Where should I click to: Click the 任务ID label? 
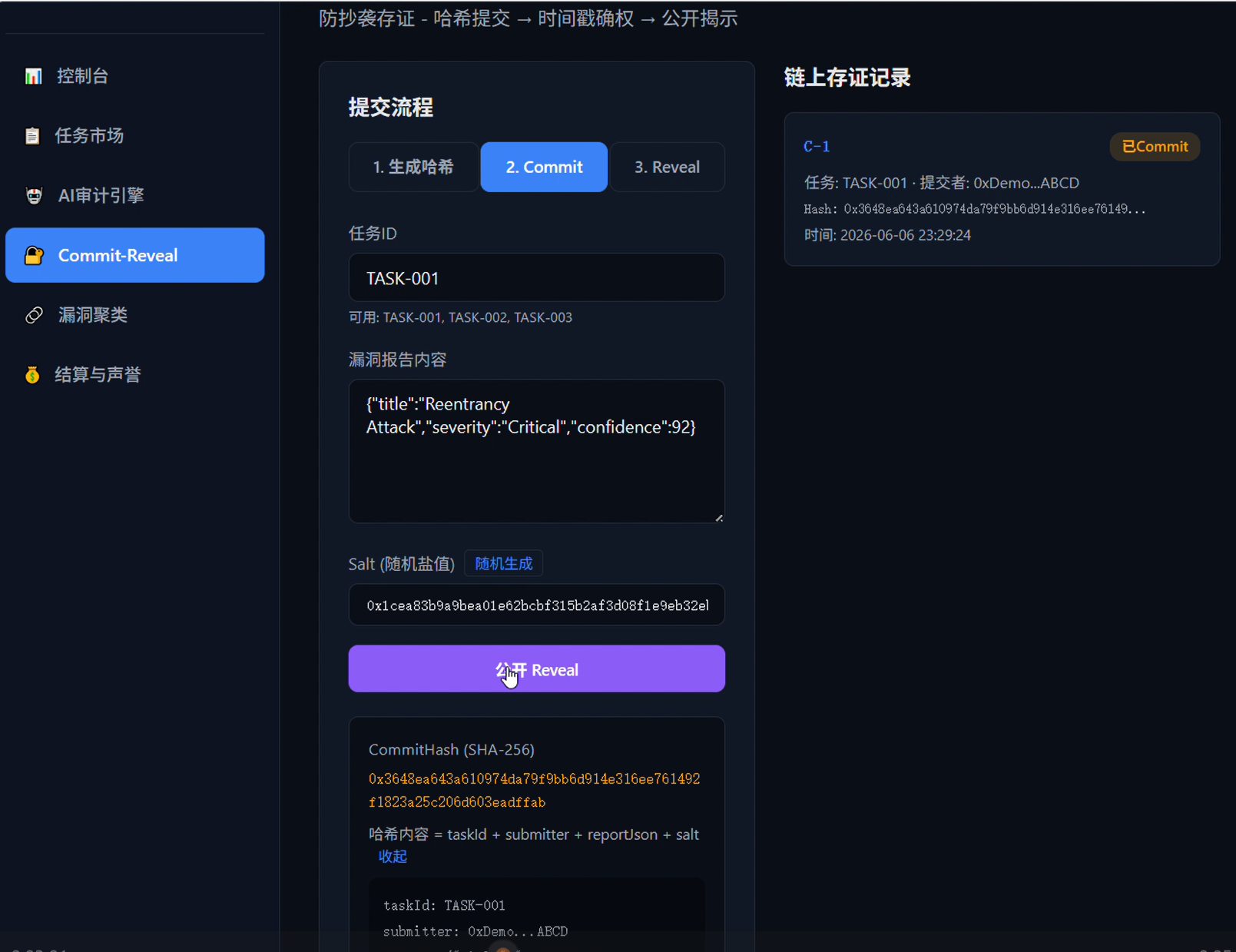[373, 234]
